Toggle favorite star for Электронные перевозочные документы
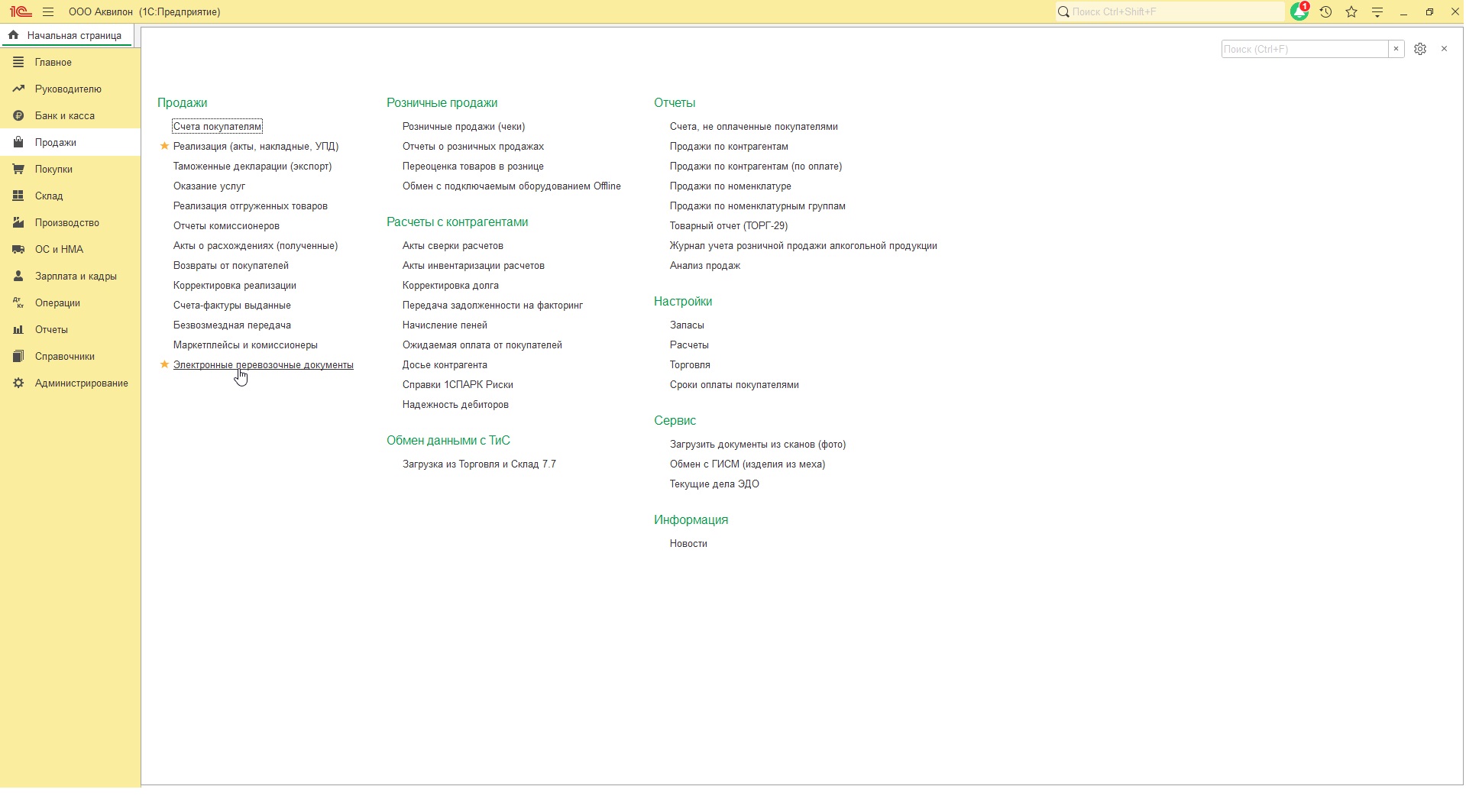 [163, 364]
